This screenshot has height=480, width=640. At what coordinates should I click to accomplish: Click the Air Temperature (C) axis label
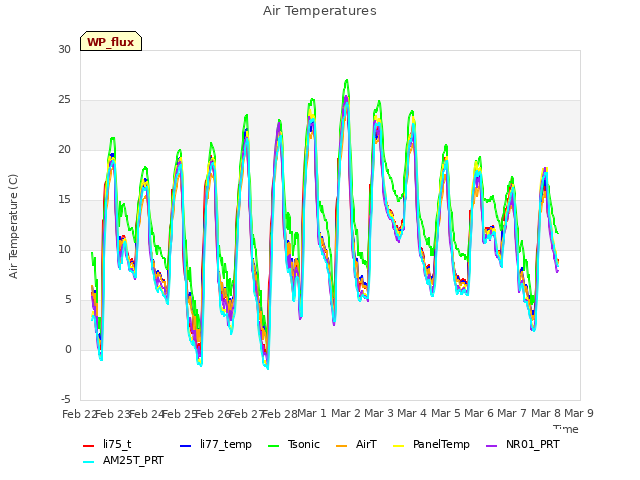13,227
